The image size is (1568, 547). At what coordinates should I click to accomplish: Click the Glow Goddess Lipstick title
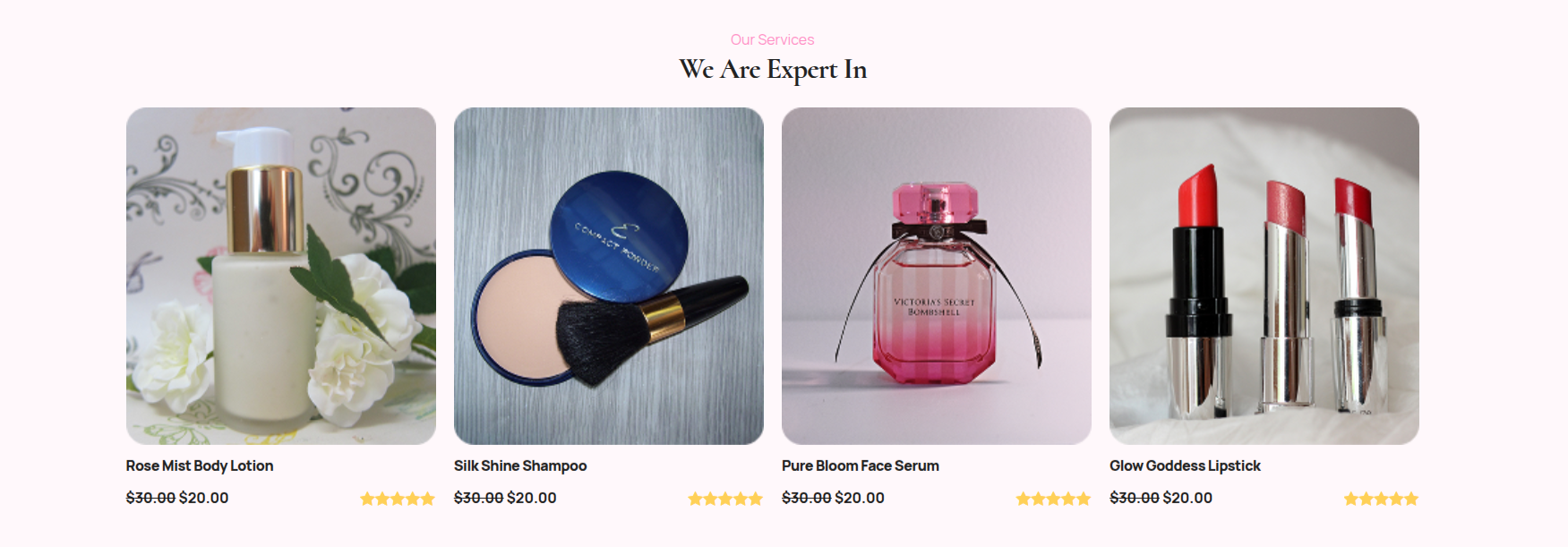point(1185,466)
